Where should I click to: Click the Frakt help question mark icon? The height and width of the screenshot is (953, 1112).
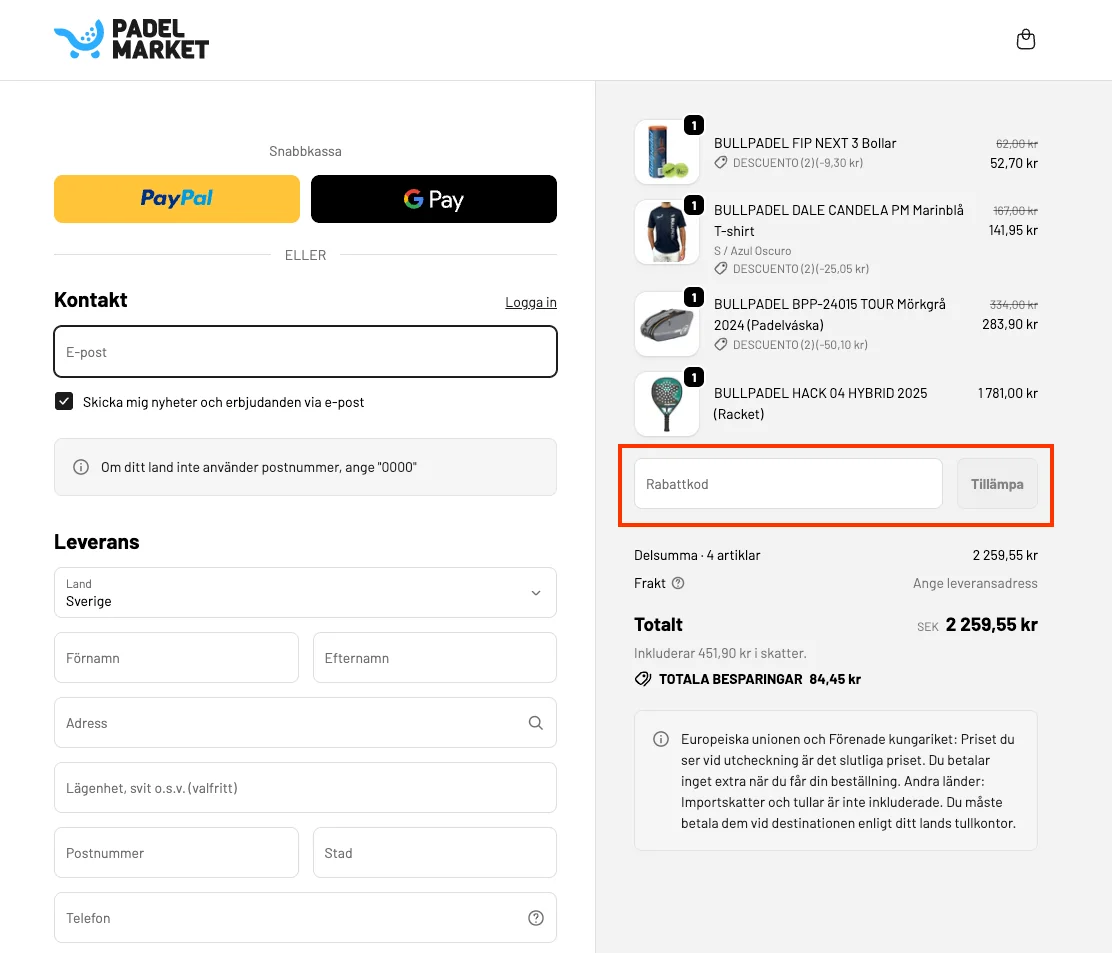678,583
